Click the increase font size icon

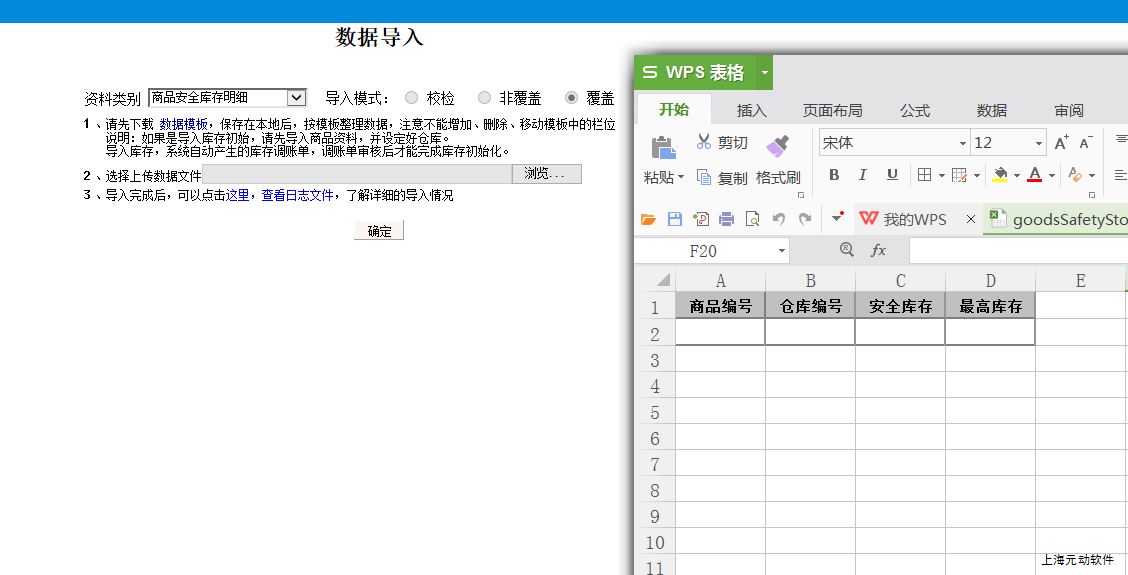(x=1061, y=143)
